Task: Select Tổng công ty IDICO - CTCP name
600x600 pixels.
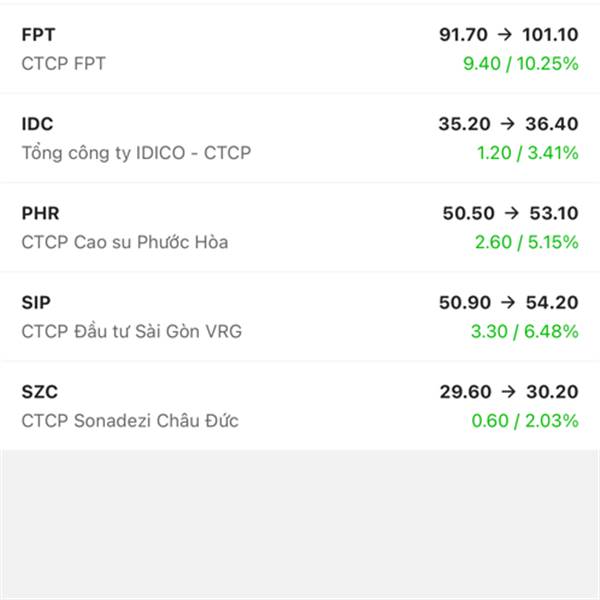Action: 136,153
